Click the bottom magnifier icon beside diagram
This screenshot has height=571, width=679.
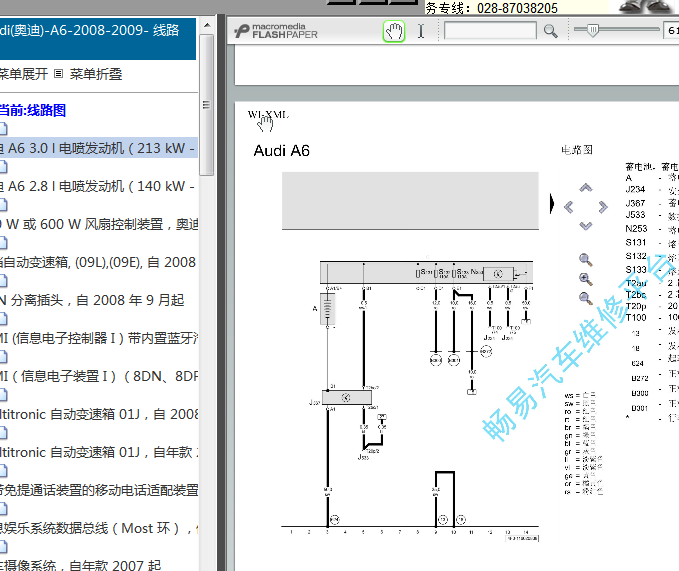coord(585,298)
